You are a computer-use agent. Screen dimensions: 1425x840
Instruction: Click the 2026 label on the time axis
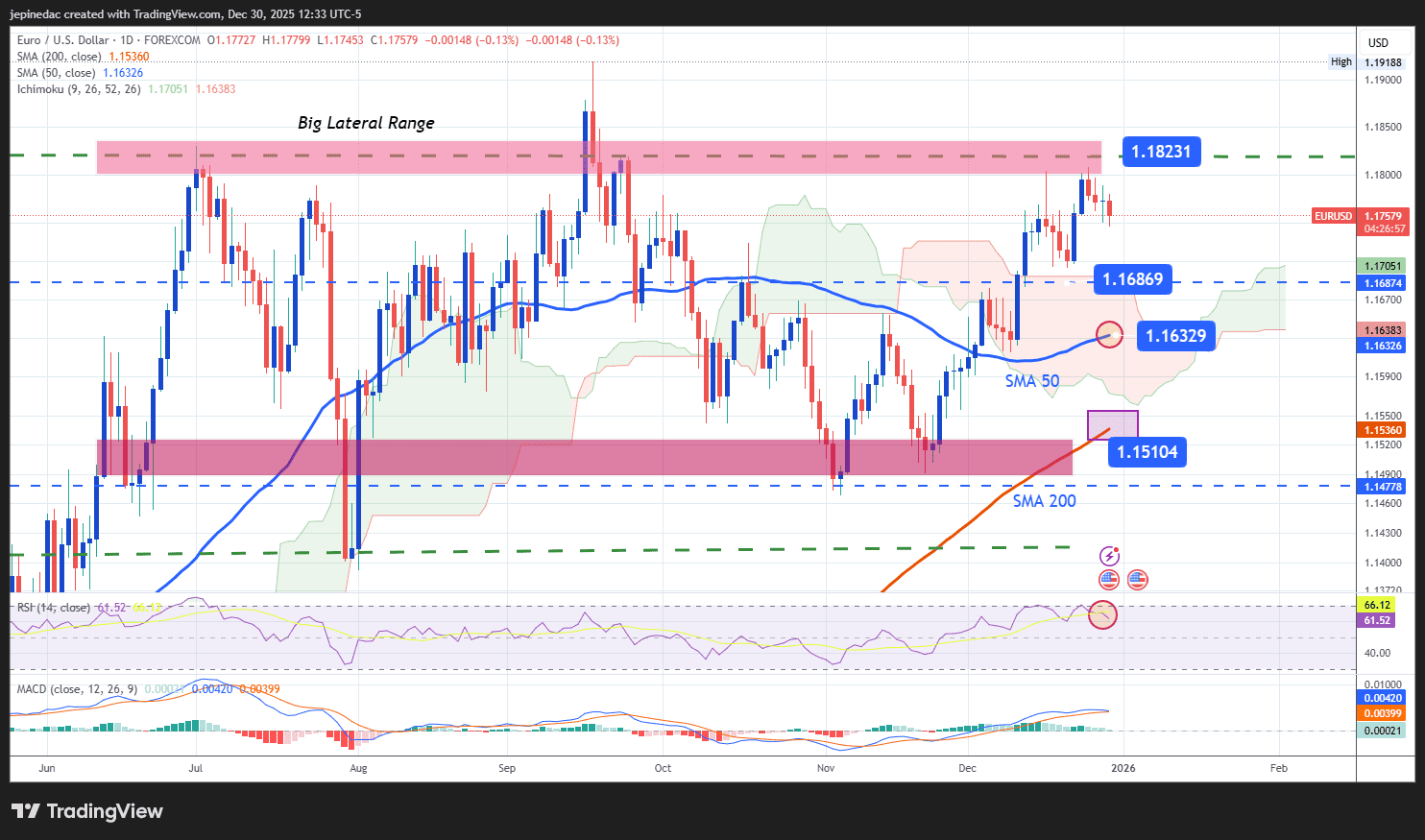point(1123,768)
